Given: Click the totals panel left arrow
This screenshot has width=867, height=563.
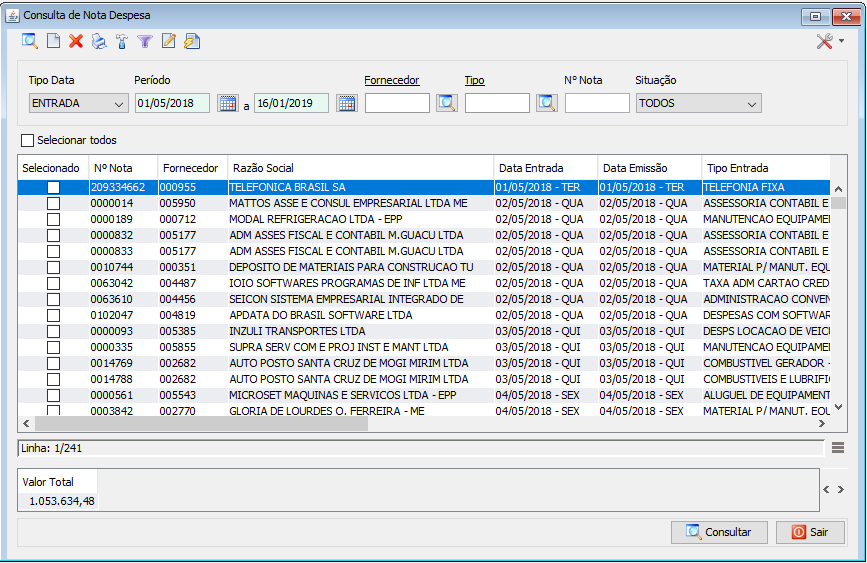Looking at the screenshot, I should [x=826, y=489].
